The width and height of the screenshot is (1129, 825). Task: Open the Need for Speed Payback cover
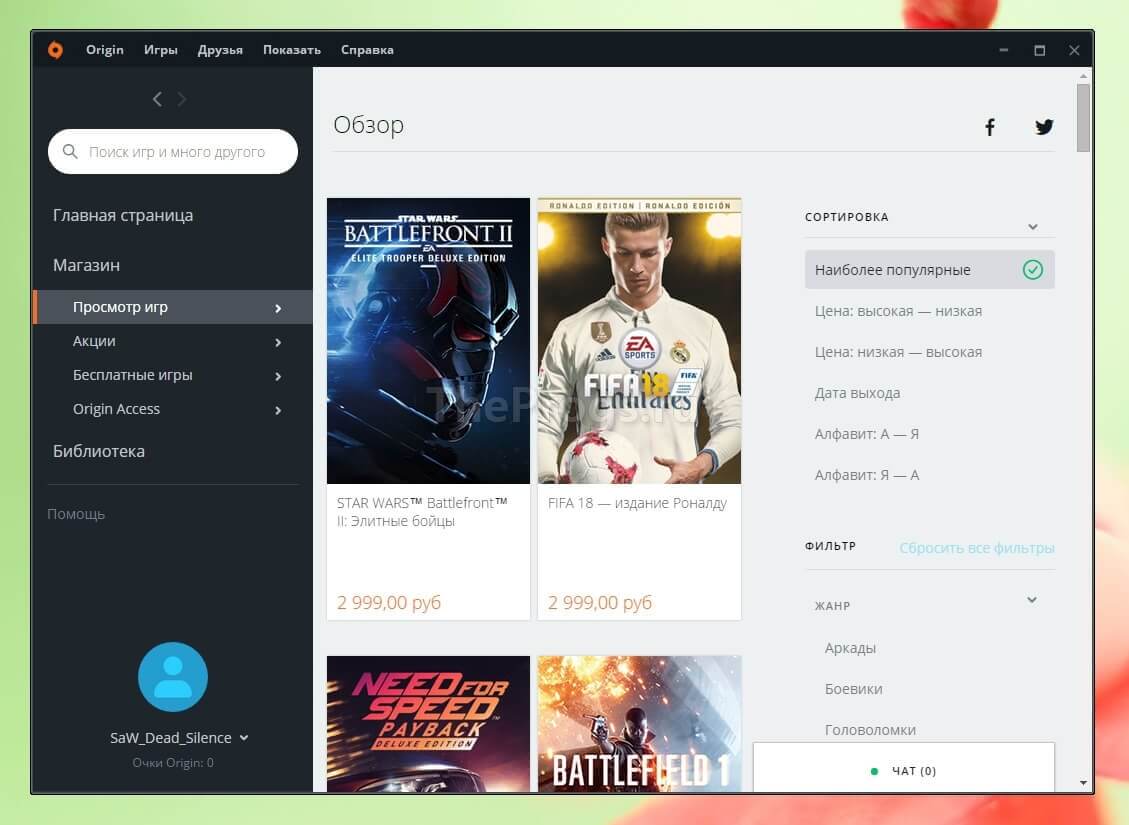(x=428, y=723)
